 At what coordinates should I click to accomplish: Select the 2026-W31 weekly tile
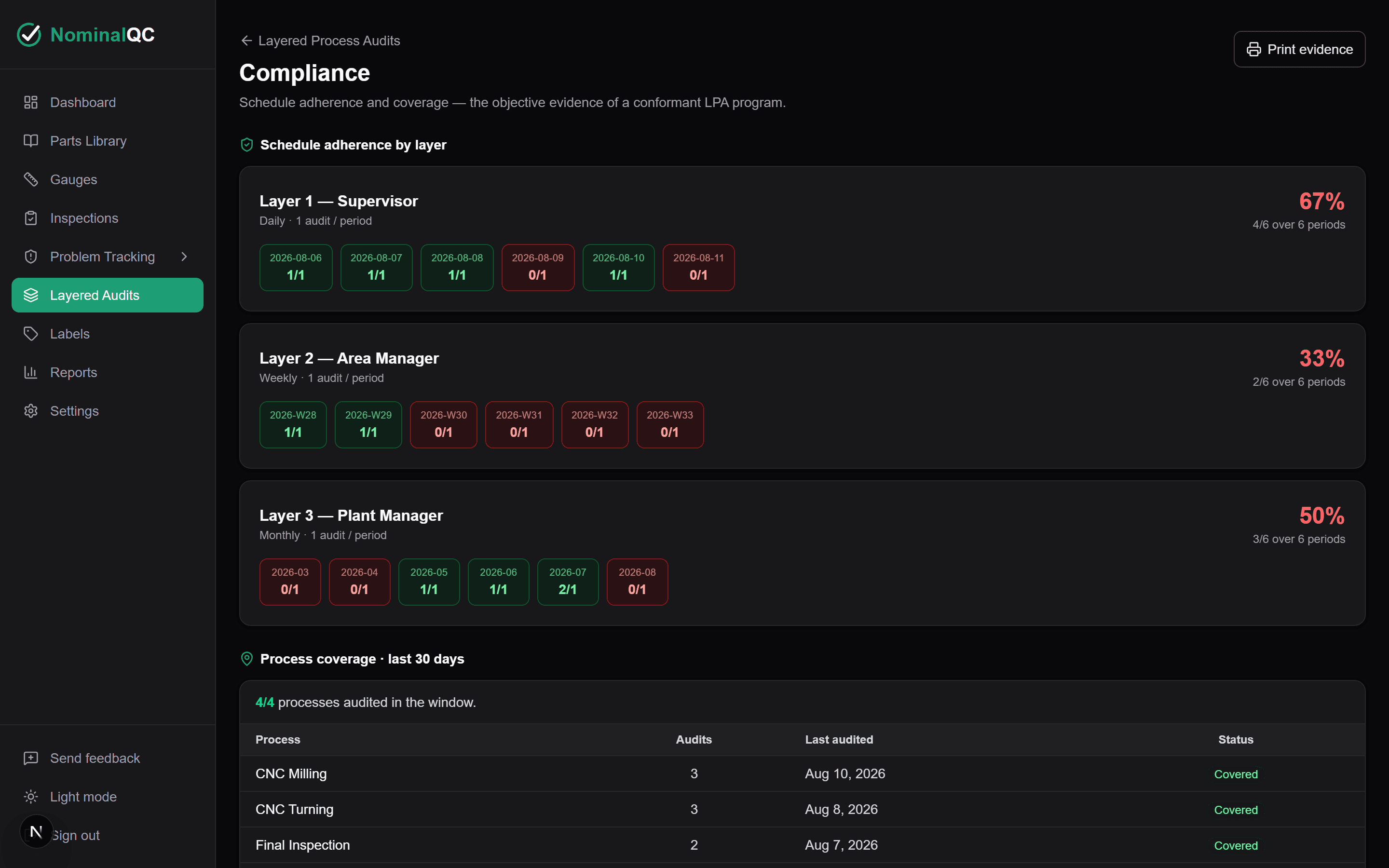point(519,425)
